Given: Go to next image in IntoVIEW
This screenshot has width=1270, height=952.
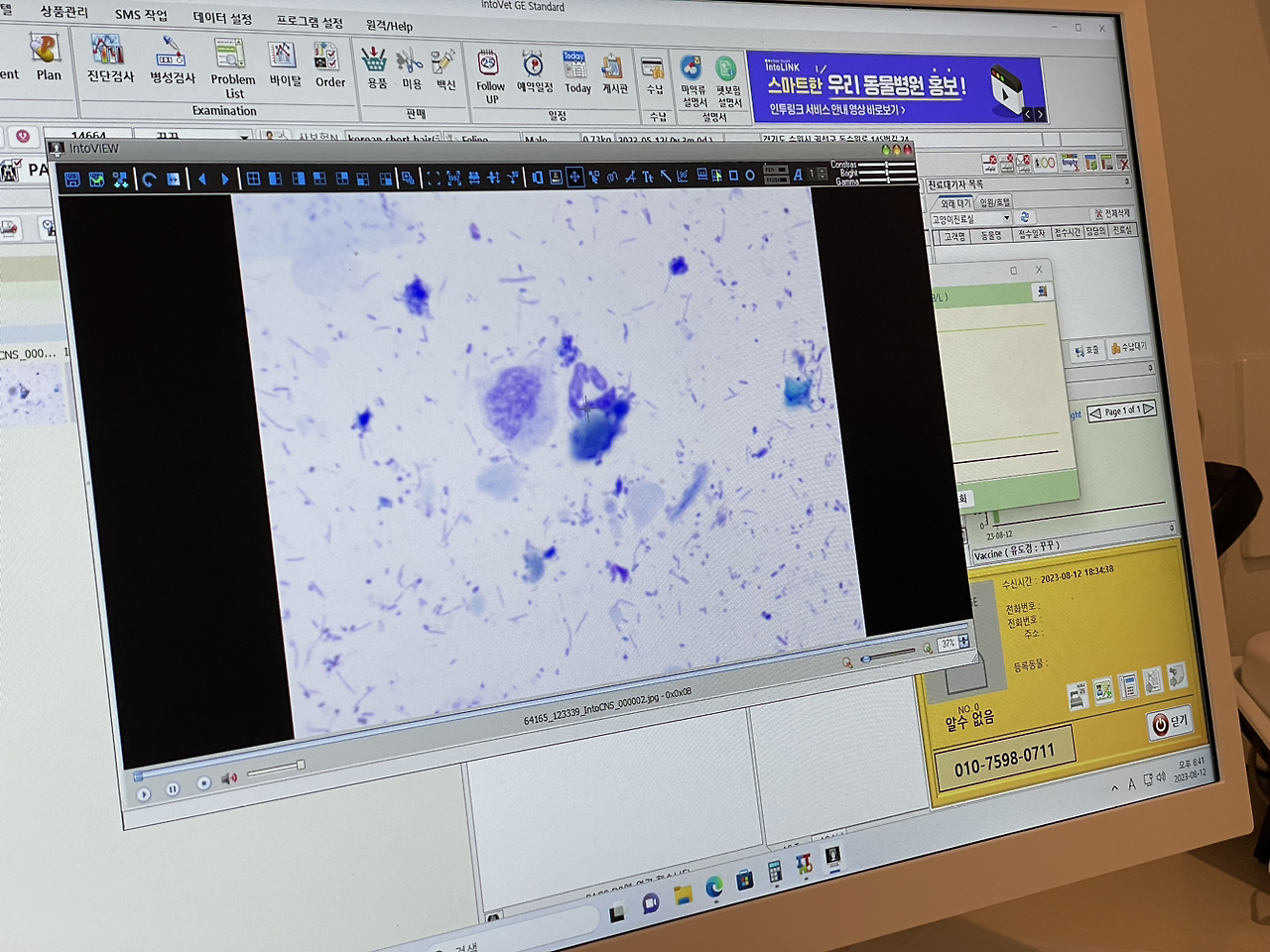Looking at the screenshot, I should point(225,179).
